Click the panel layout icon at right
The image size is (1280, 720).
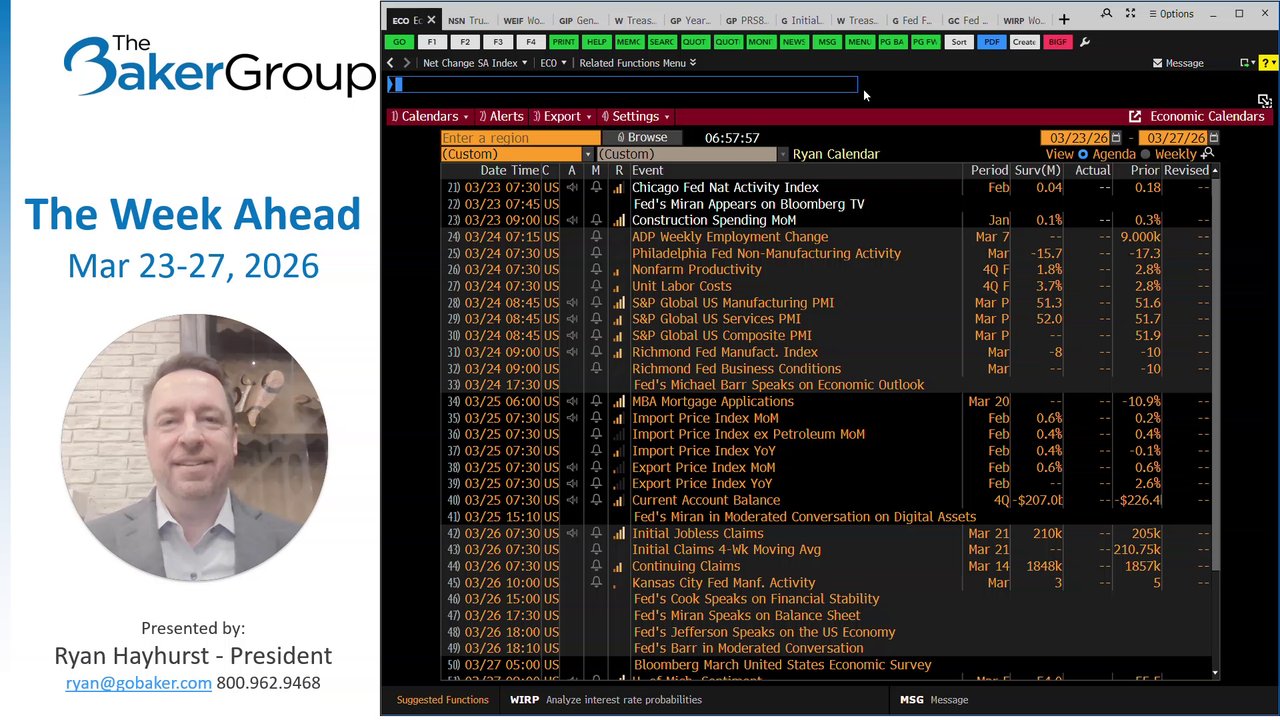(x=1265, y=100)
